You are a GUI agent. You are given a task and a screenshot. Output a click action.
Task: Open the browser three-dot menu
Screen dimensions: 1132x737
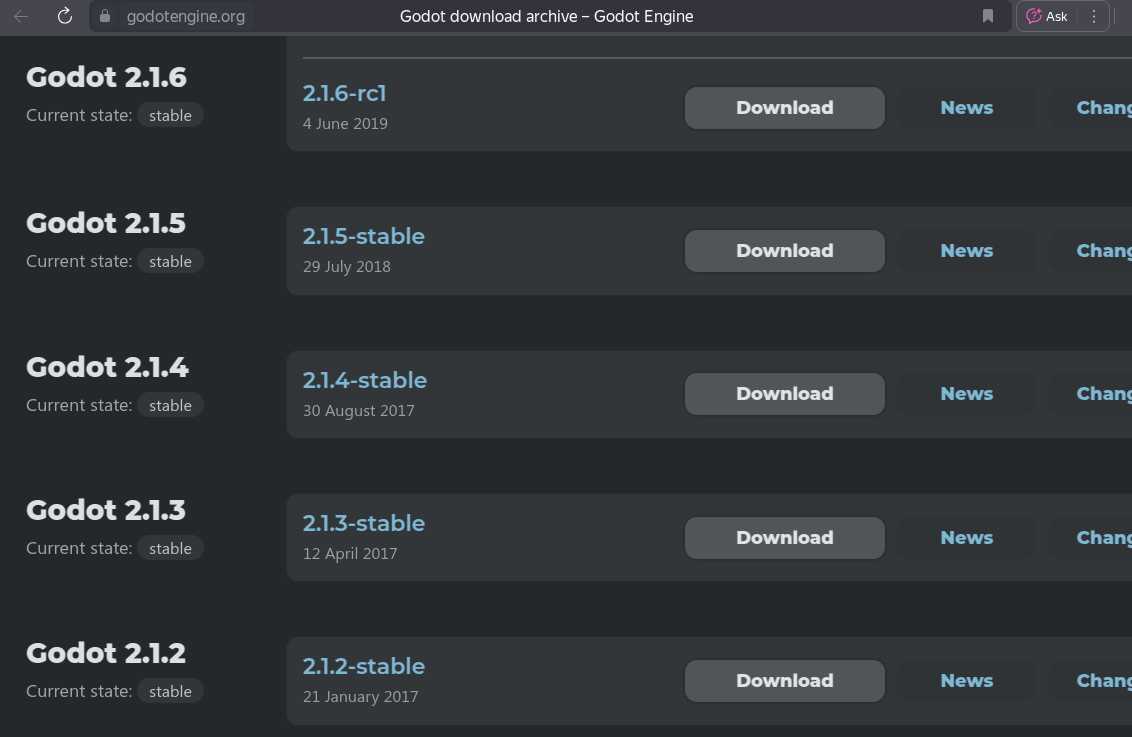pos(1093,16)
